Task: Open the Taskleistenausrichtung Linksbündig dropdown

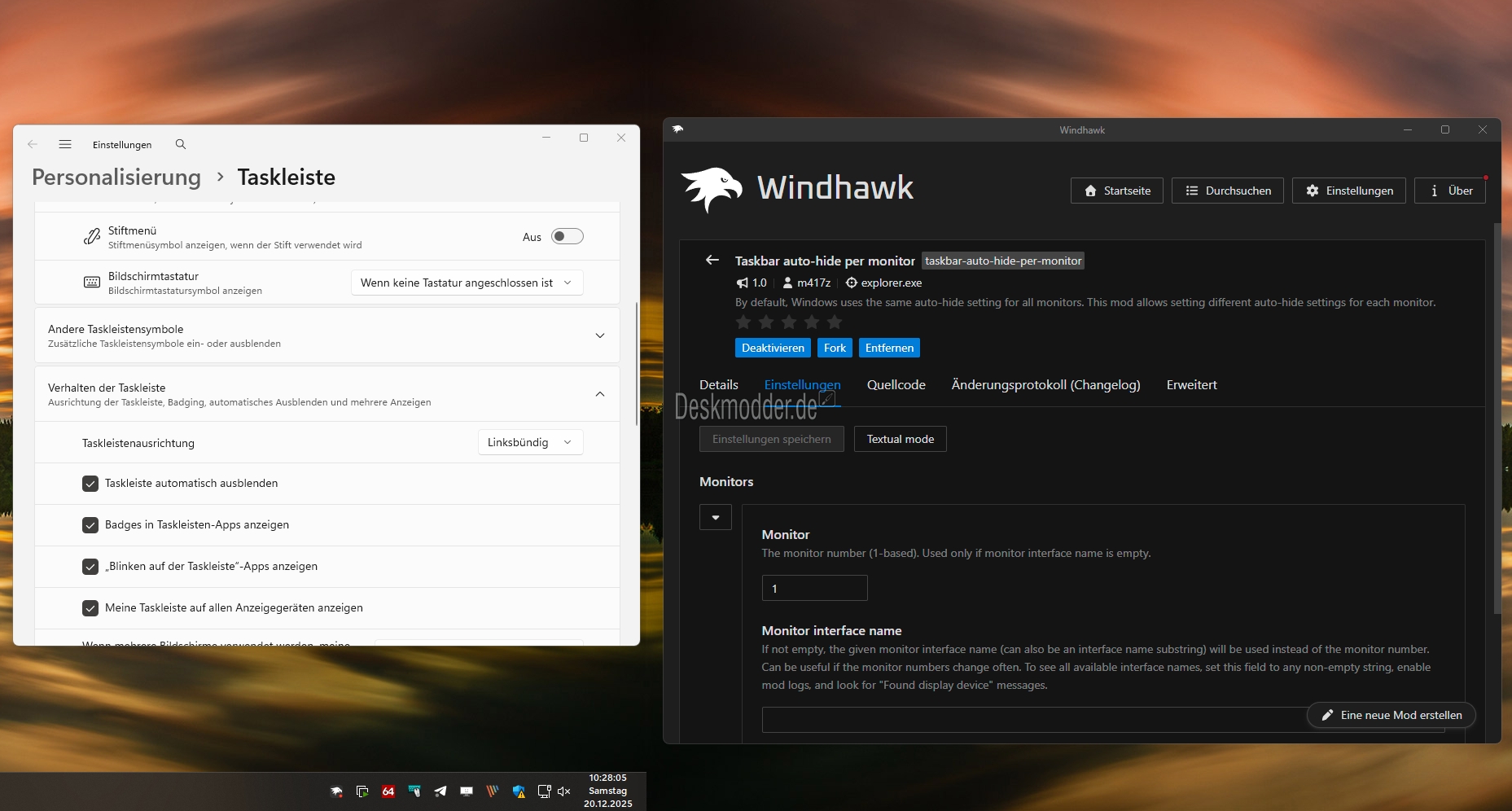Action: point(530,443)
